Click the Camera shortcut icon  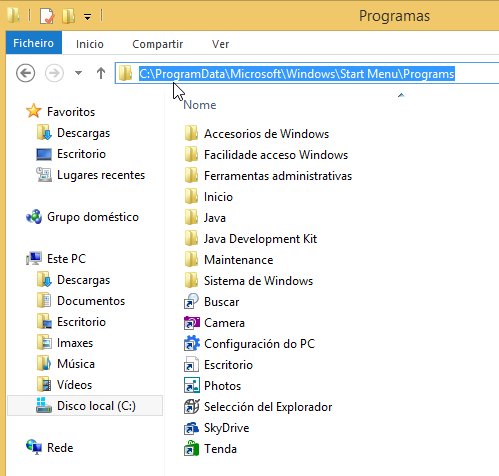point(191,322)
